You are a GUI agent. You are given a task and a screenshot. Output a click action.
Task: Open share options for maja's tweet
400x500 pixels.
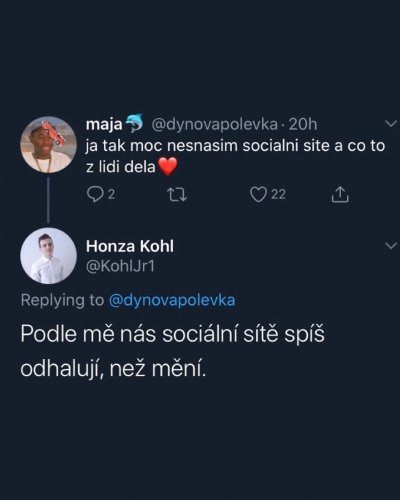click(x=340, y=195)
